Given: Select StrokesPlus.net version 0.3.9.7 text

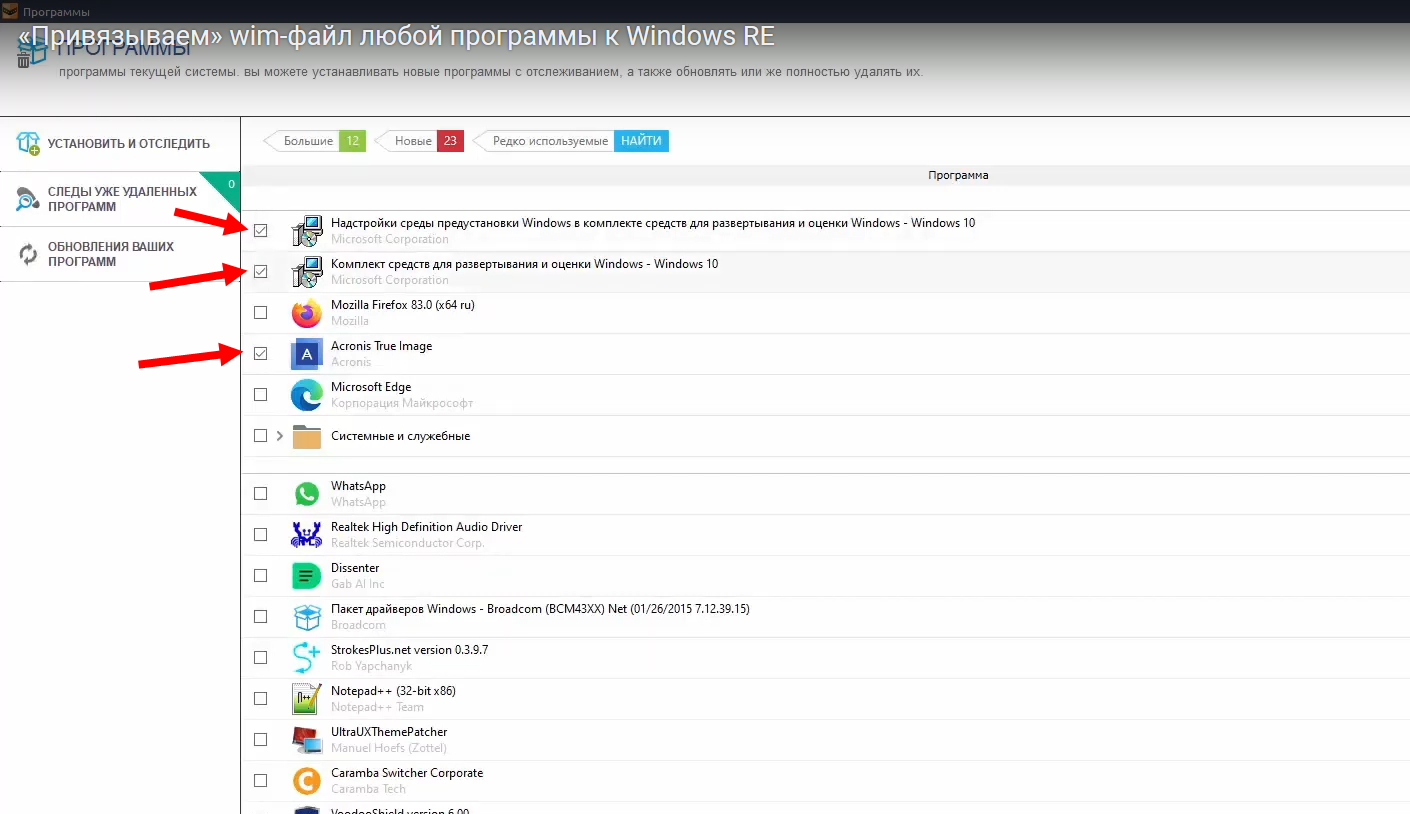Looking at the screenshot, I should tap(409, 650).
